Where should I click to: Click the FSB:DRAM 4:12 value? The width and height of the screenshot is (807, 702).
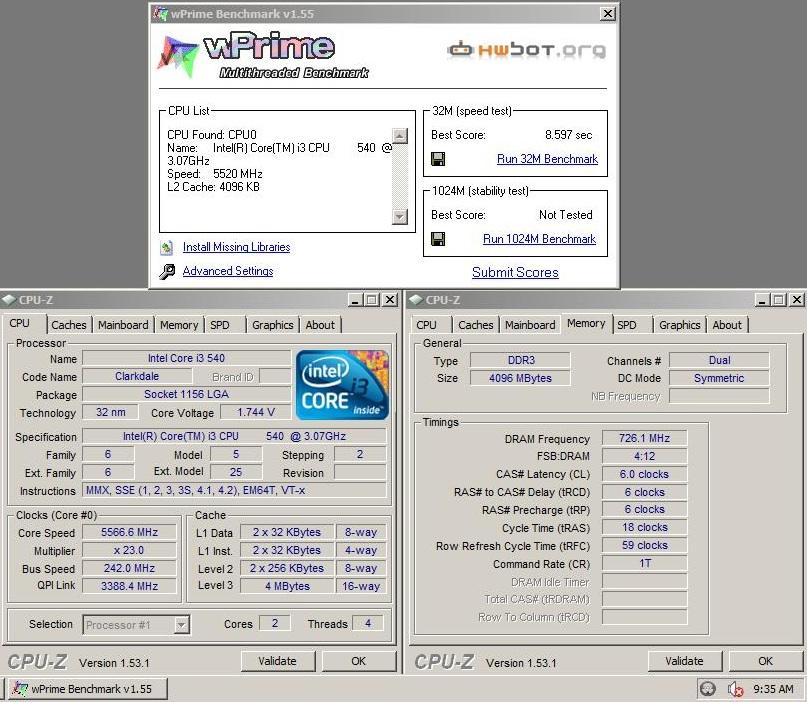644,457
